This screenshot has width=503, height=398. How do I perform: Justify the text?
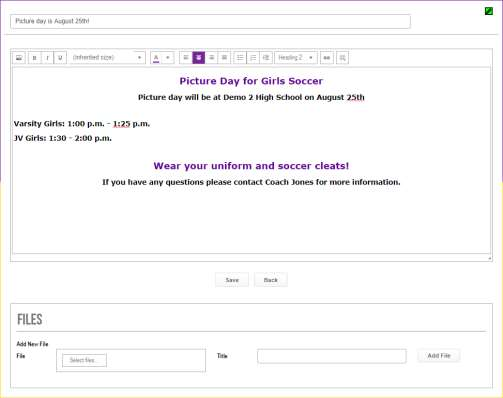224,58
